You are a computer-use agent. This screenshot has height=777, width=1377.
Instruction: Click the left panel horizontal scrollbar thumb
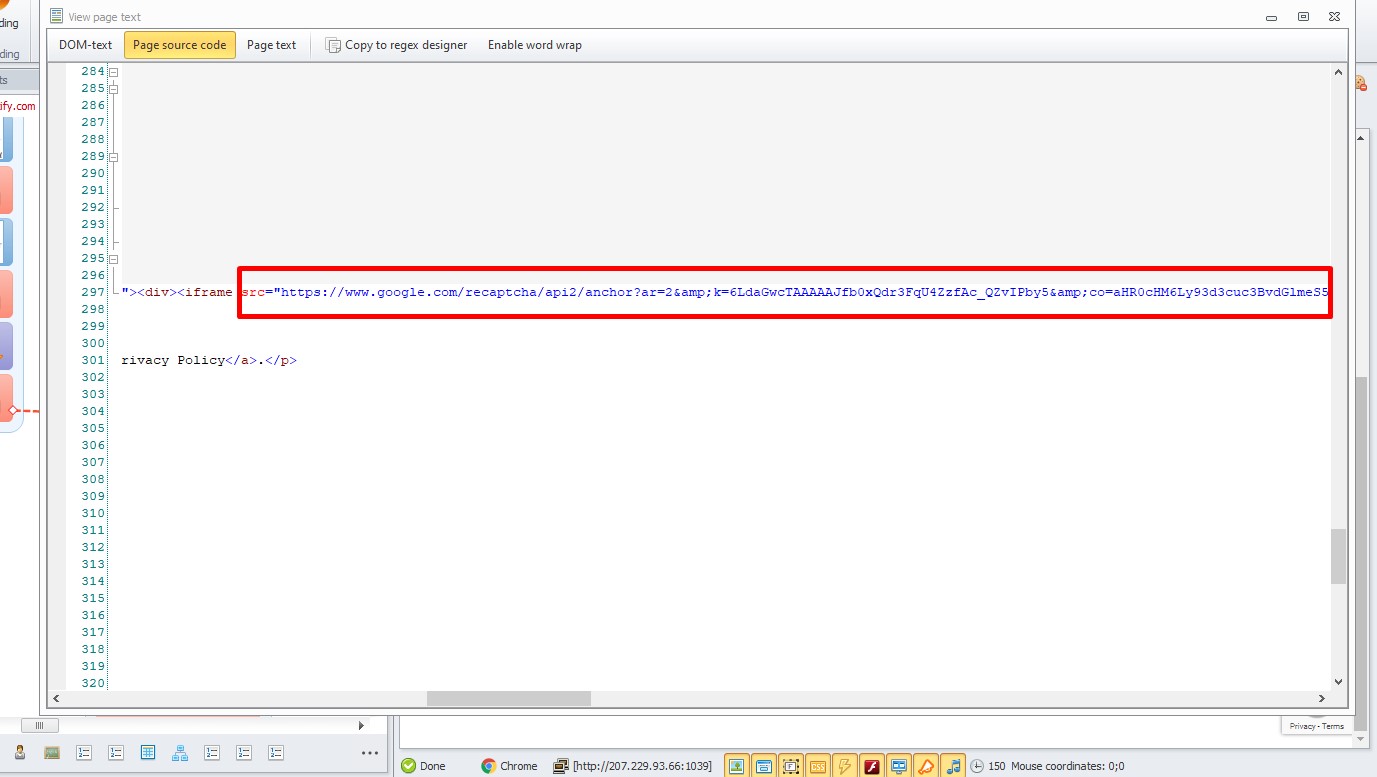pos(39,725)
